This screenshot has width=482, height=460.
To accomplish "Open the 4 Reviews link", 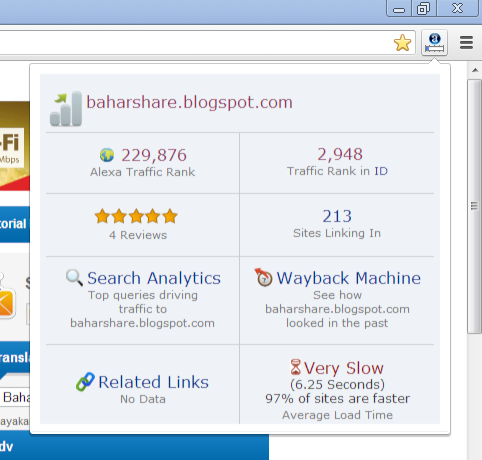I will point(138,235).
